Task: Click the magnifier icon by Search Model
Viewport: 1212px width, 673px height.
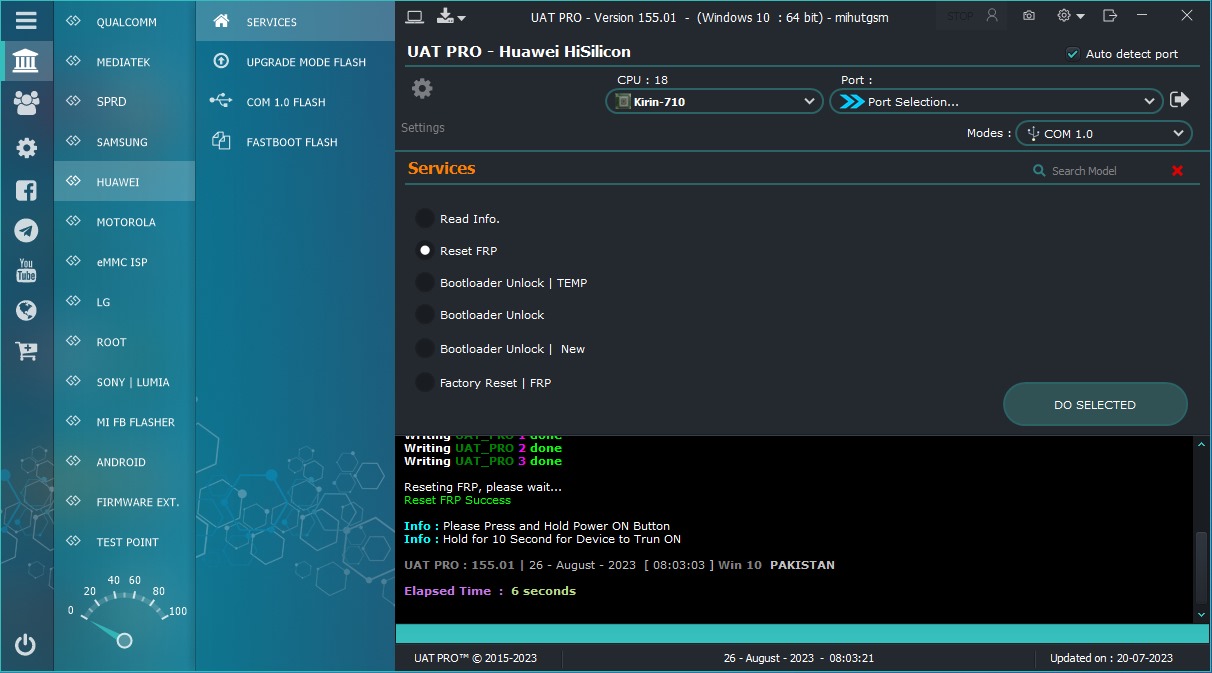Action: pos(1039,171)
